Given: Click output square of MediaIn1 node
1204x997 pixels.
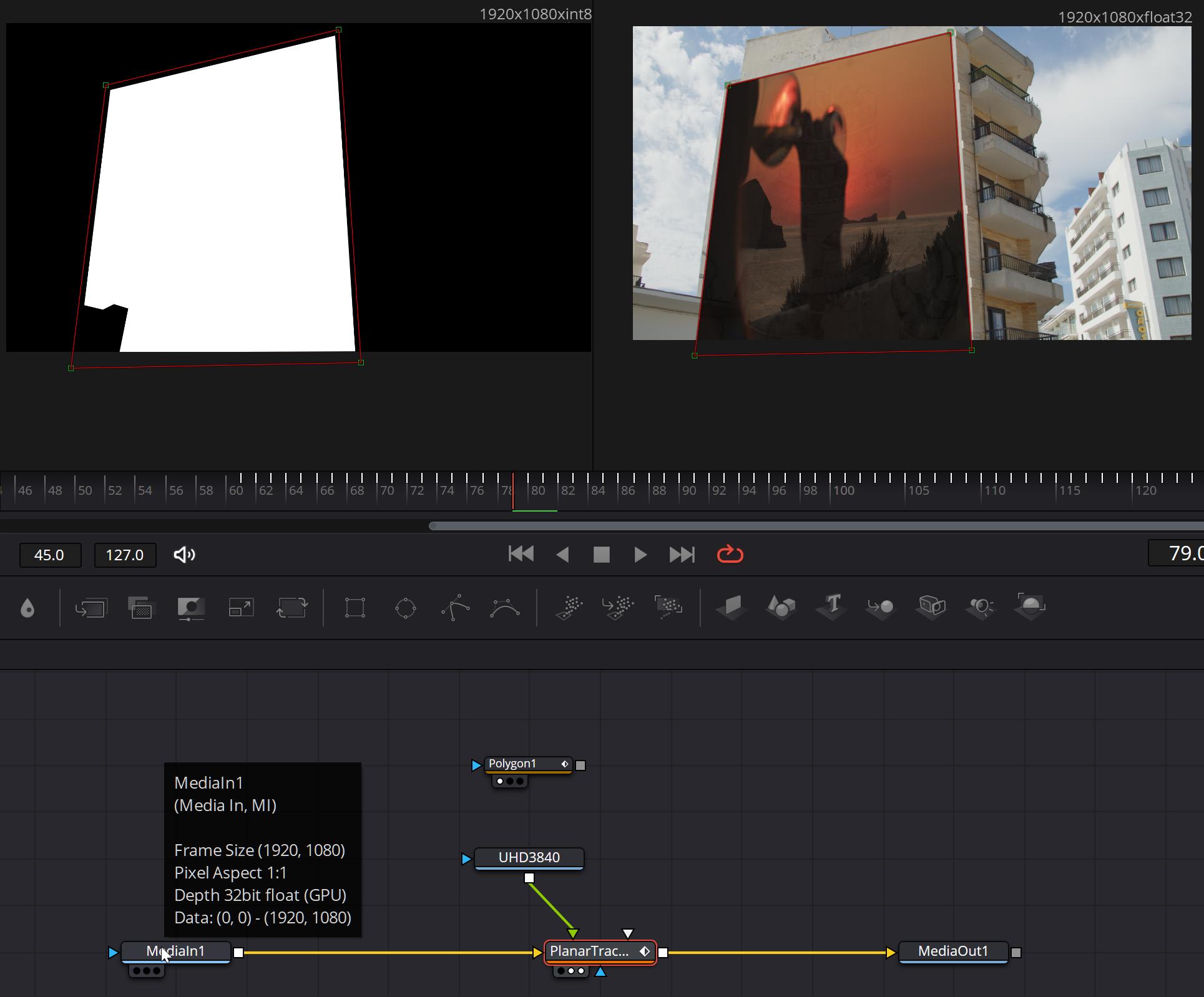Looking at the screenshot, I should pyautogui.click(x=238, y=952).
